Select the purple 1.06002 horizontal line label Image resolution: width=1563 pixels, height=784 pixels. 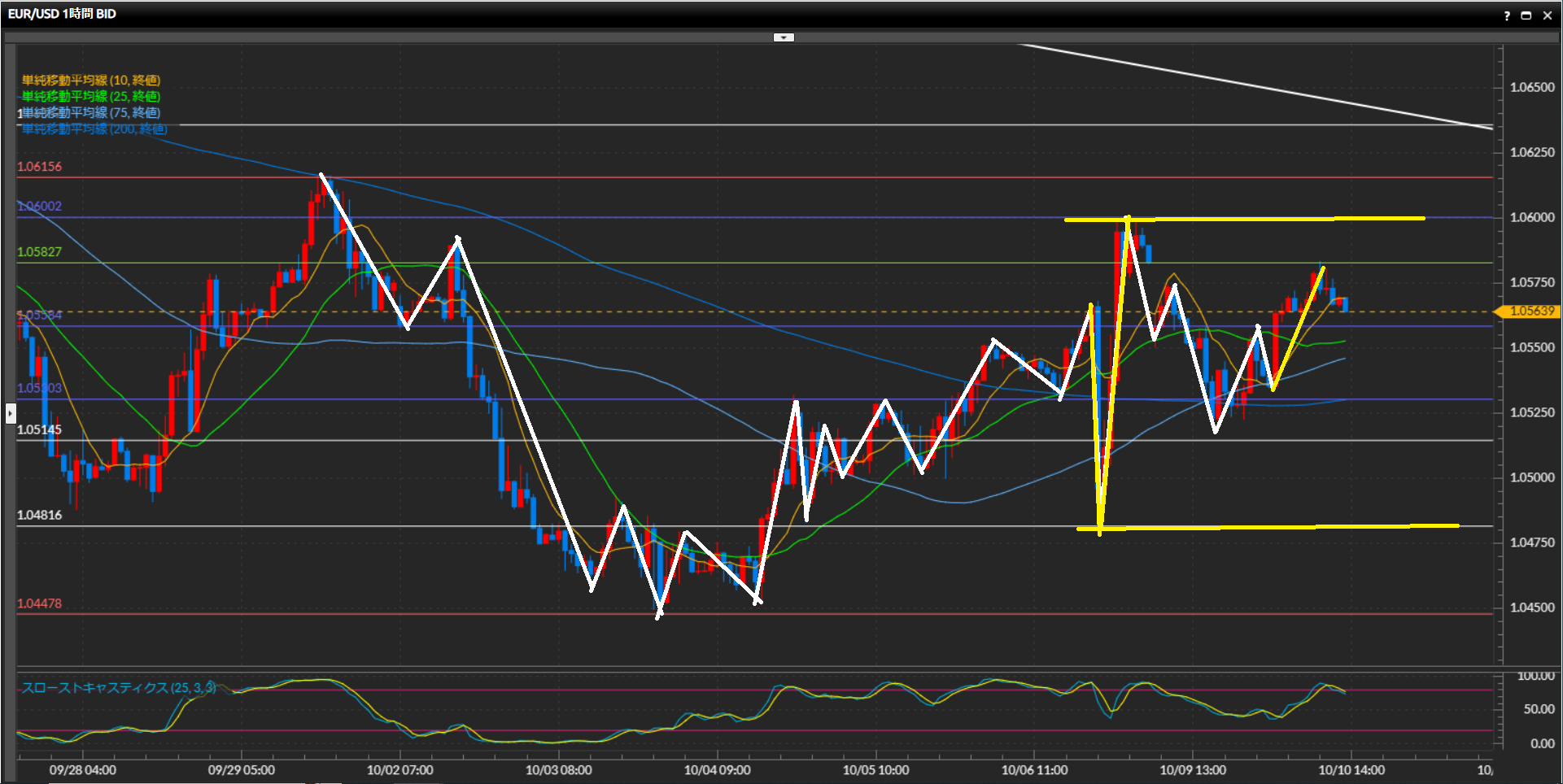(x=39, y=207)
